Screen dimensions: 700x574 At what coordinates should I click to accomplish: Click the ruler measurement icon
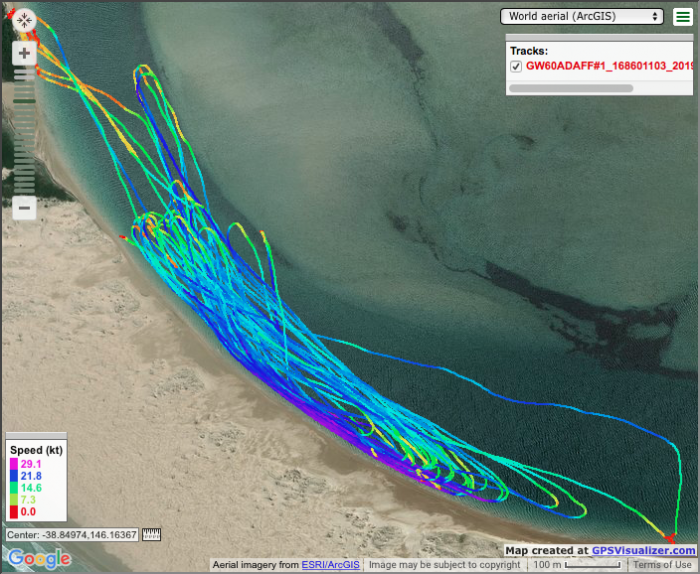(152, 535)
